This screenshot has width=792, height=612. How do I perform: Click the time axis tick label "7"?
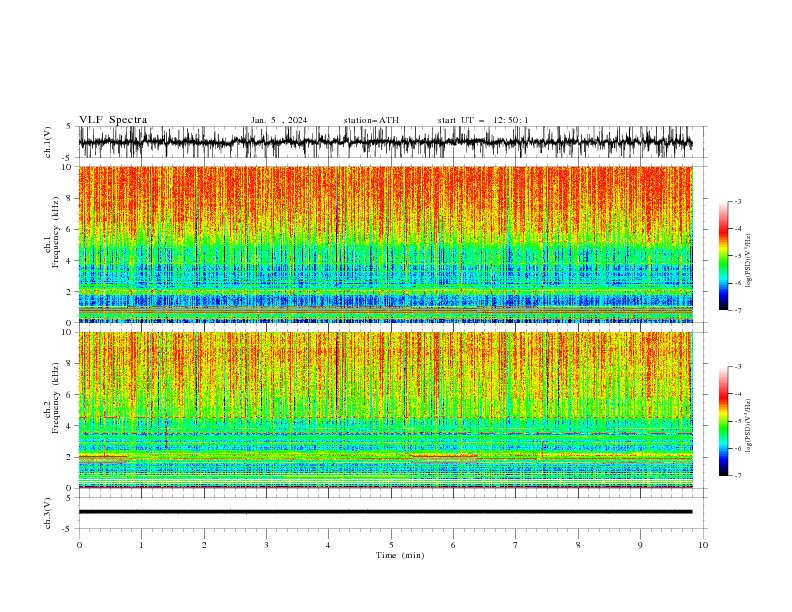[x=516, y=545]
